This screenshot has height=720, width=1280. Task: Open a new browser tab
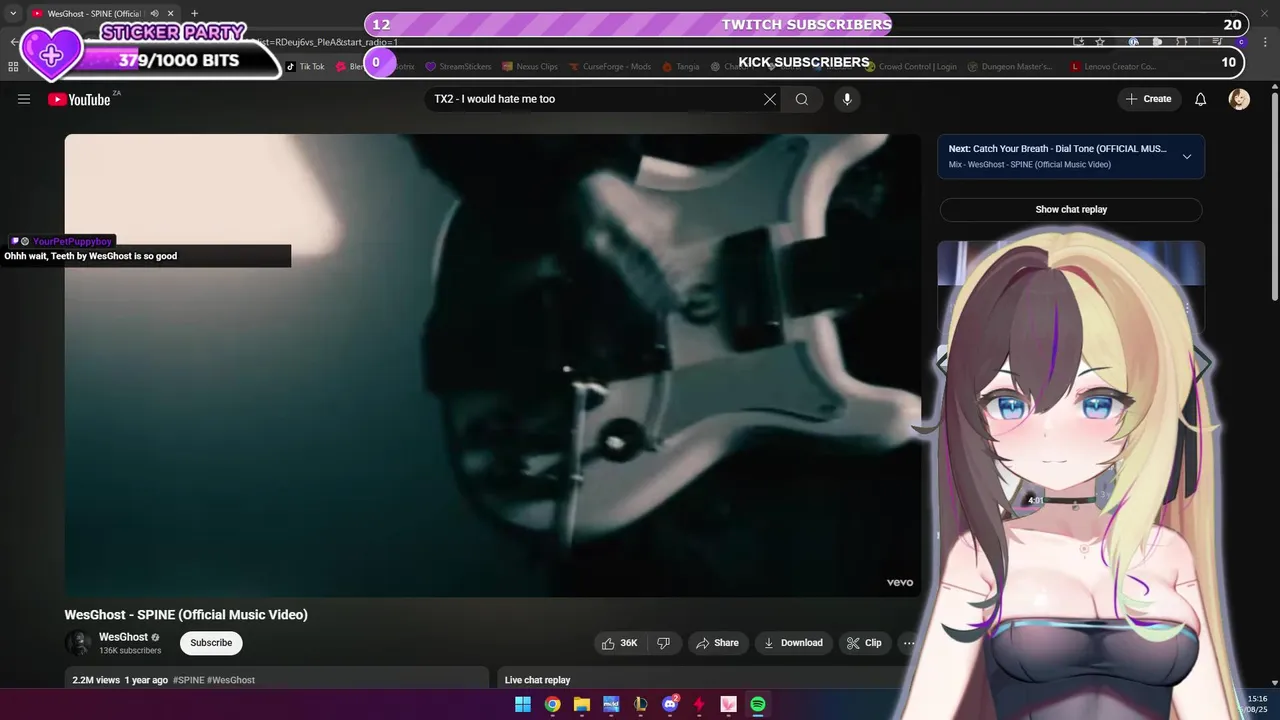click(x=194, y=13)
